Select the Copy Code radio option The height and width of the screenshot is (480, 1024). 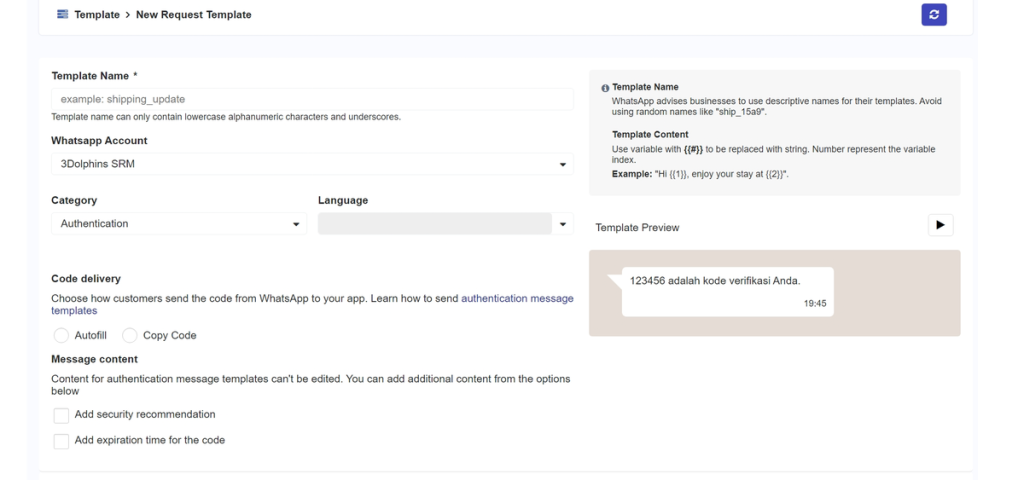click(x=130, y=336)
